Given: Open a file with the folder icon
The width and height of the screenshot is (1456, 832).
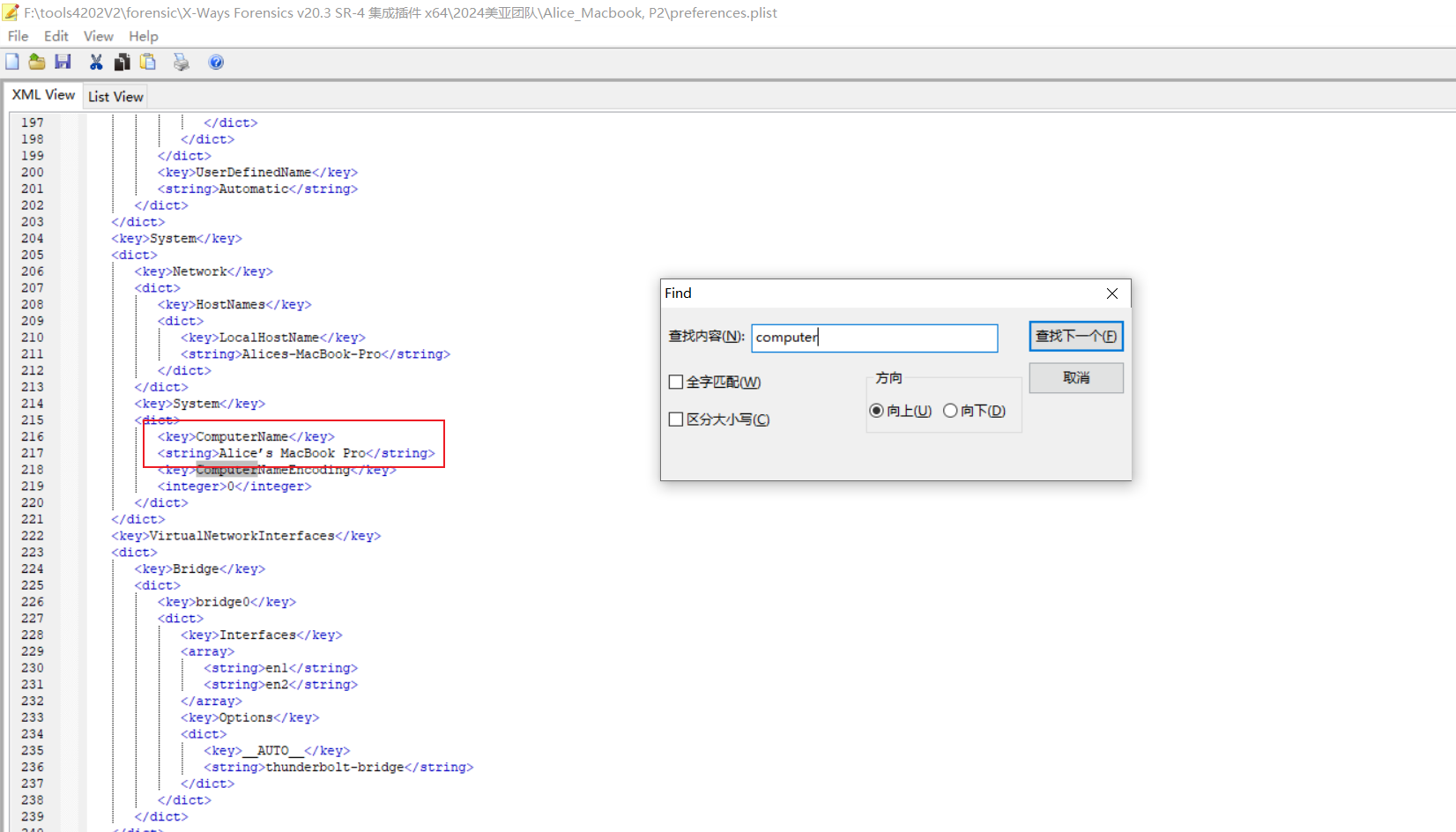Looking at the screenshot, I should [x=37, y=62].
